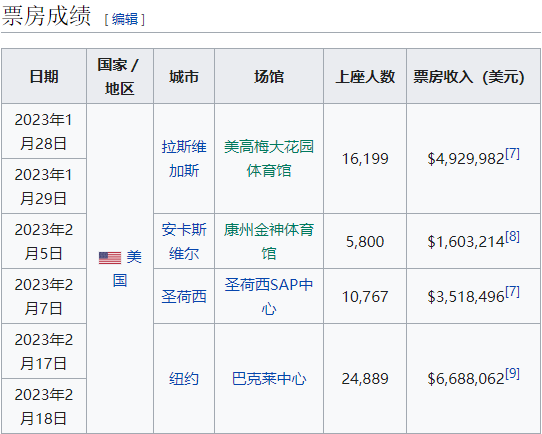Open the 美高梅大花园体育馆 venue link
This screenshot has width=542, height=434.
click(269, 159)
